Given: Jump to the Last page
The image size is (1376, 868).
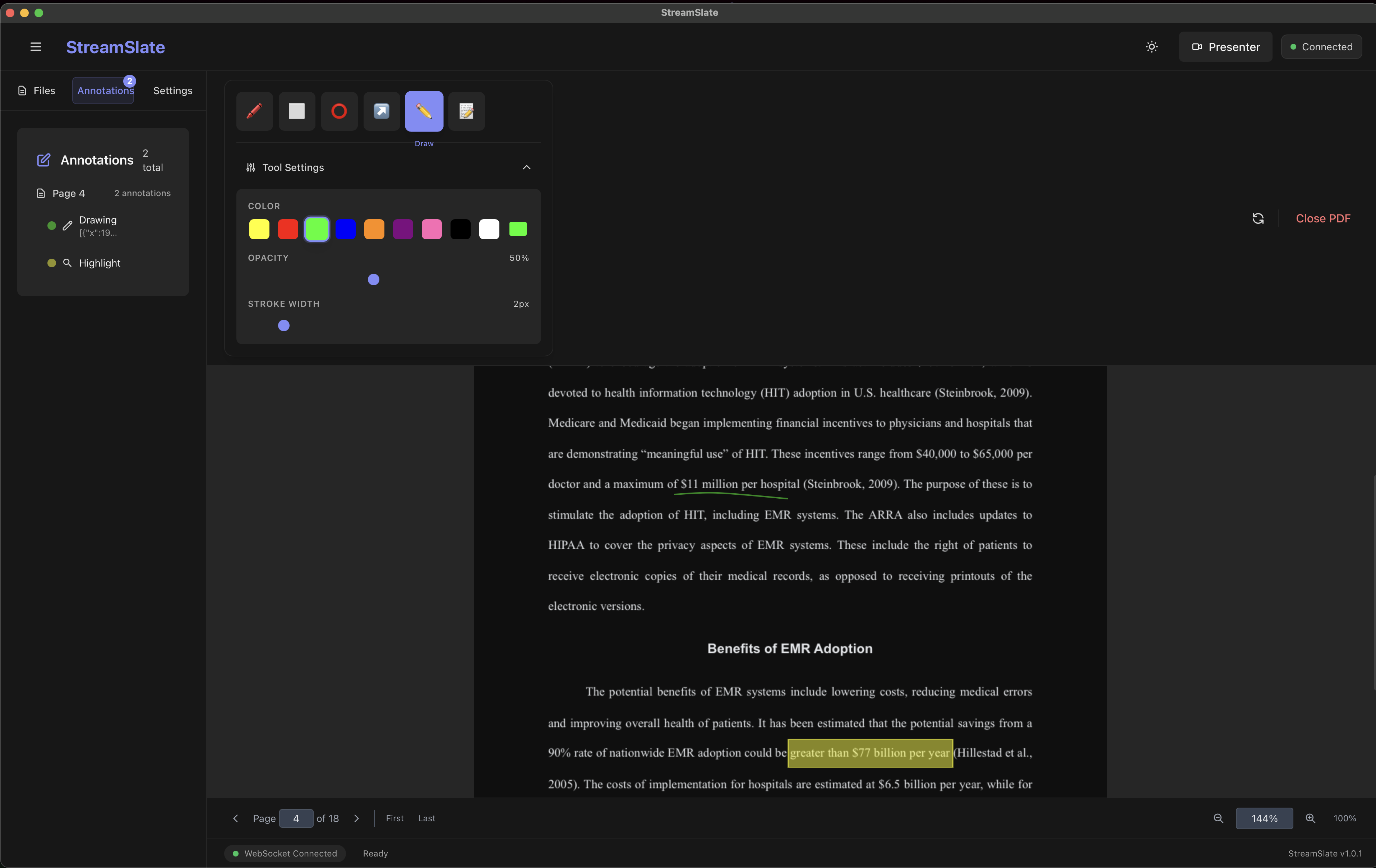Looking at the screenshot, I should click(426, 818).
